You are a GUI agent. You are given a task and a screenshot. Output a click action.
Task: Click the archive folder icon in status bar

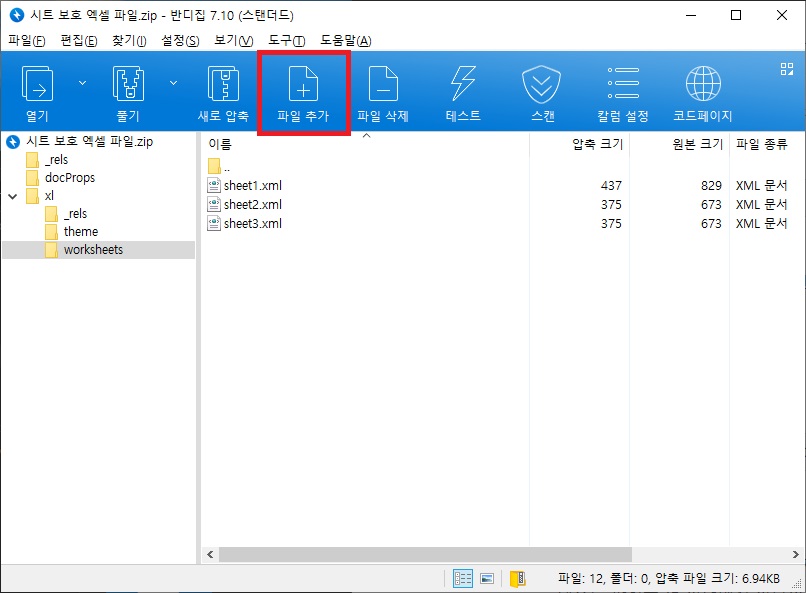pos(517,579)
